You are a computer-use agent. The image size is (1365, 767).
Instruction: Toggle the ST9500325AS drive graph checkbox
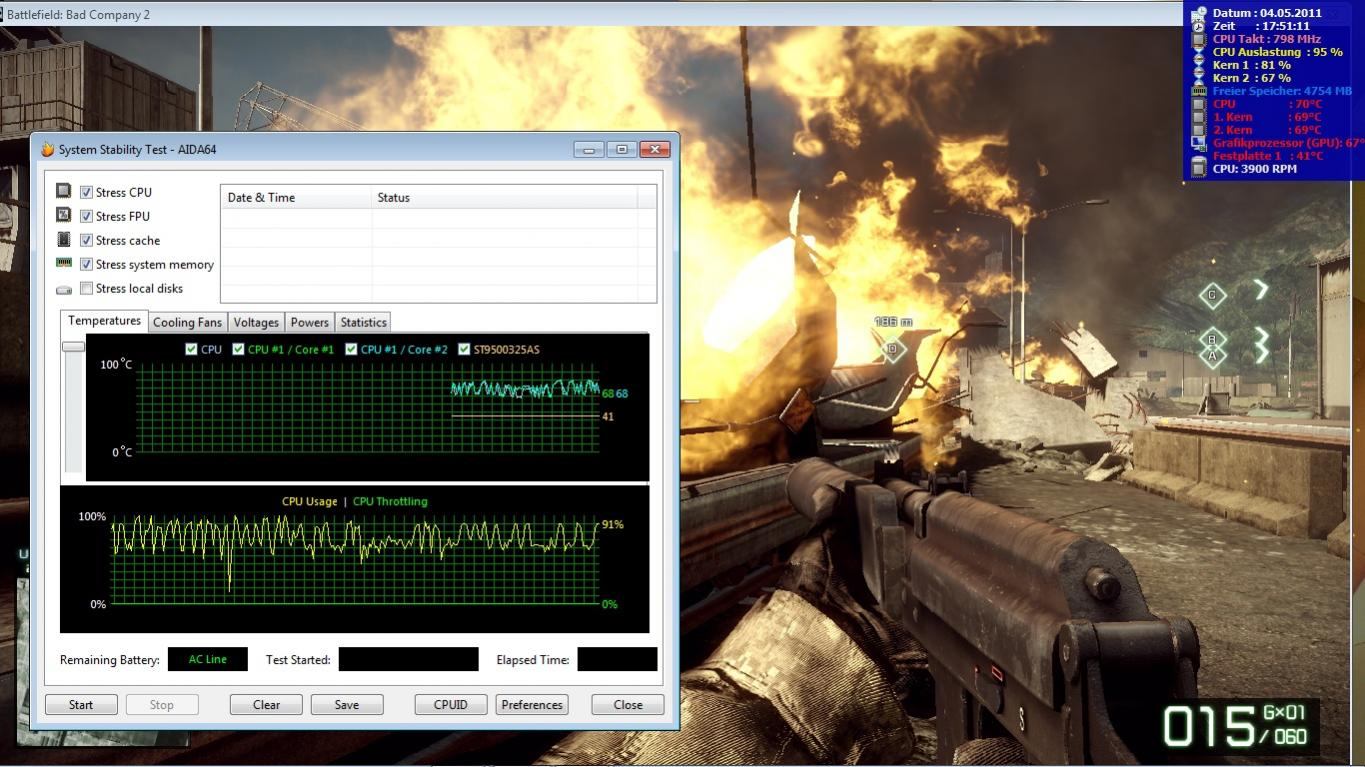(x=464, y=349)
